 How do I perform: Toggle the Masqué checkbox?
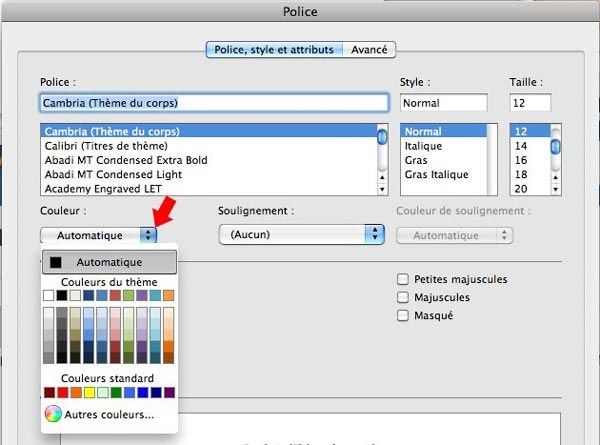(x=404, y=316)
